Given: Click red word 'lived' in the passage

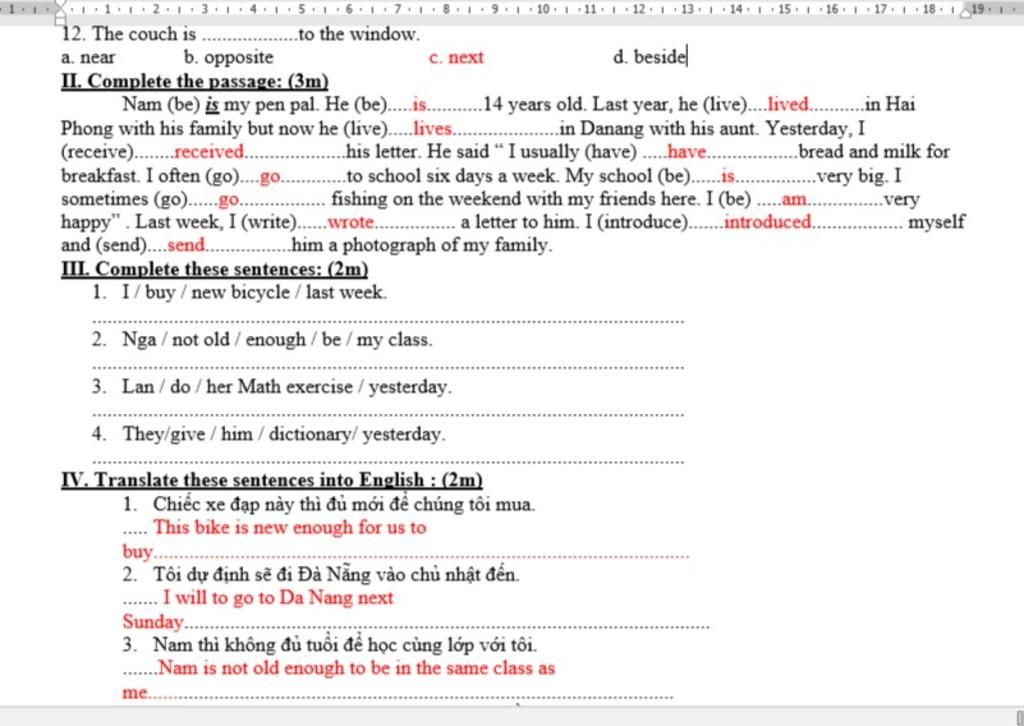Looking at the screenshot, I should pyautogui.click(x=788, y=104).
